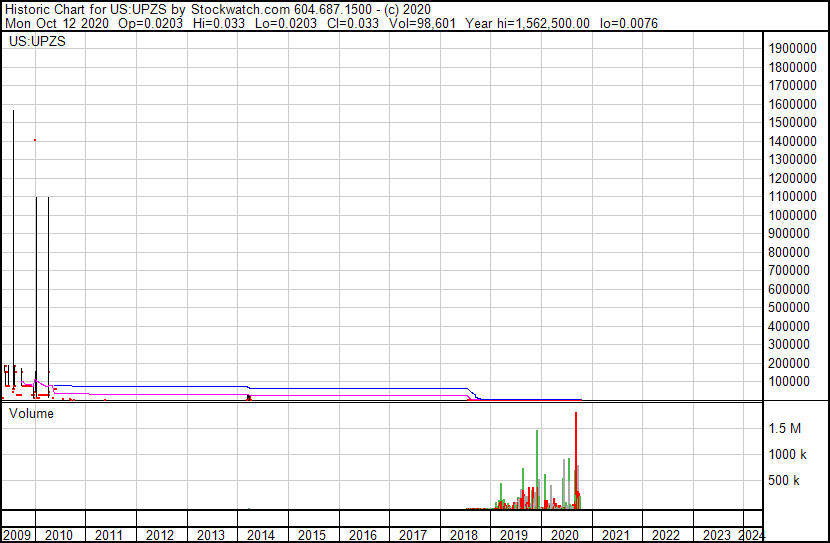The width and height of the screenshot is (830, 543).
Task: Select the Vol=98,601 volume value
Action: coord(422,23)
